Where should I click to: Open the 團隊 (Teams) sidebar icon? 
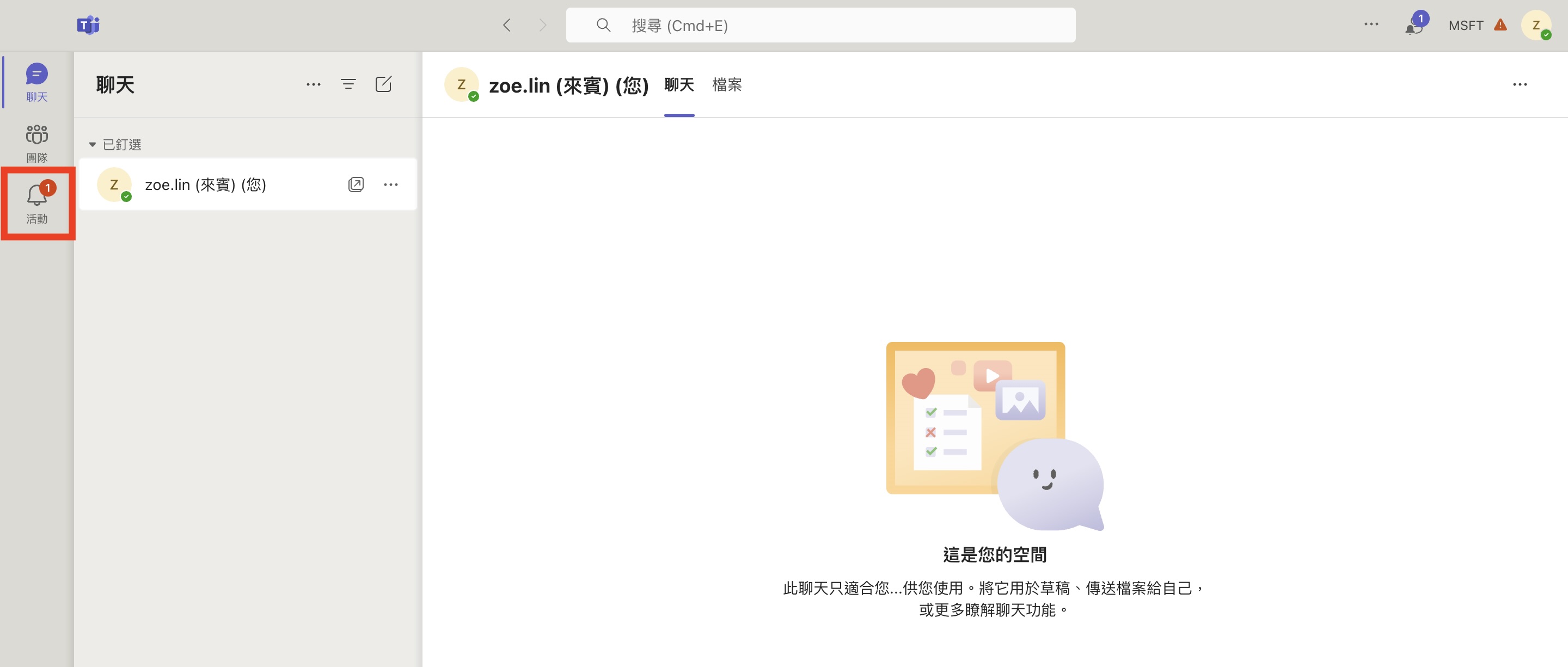36,143
